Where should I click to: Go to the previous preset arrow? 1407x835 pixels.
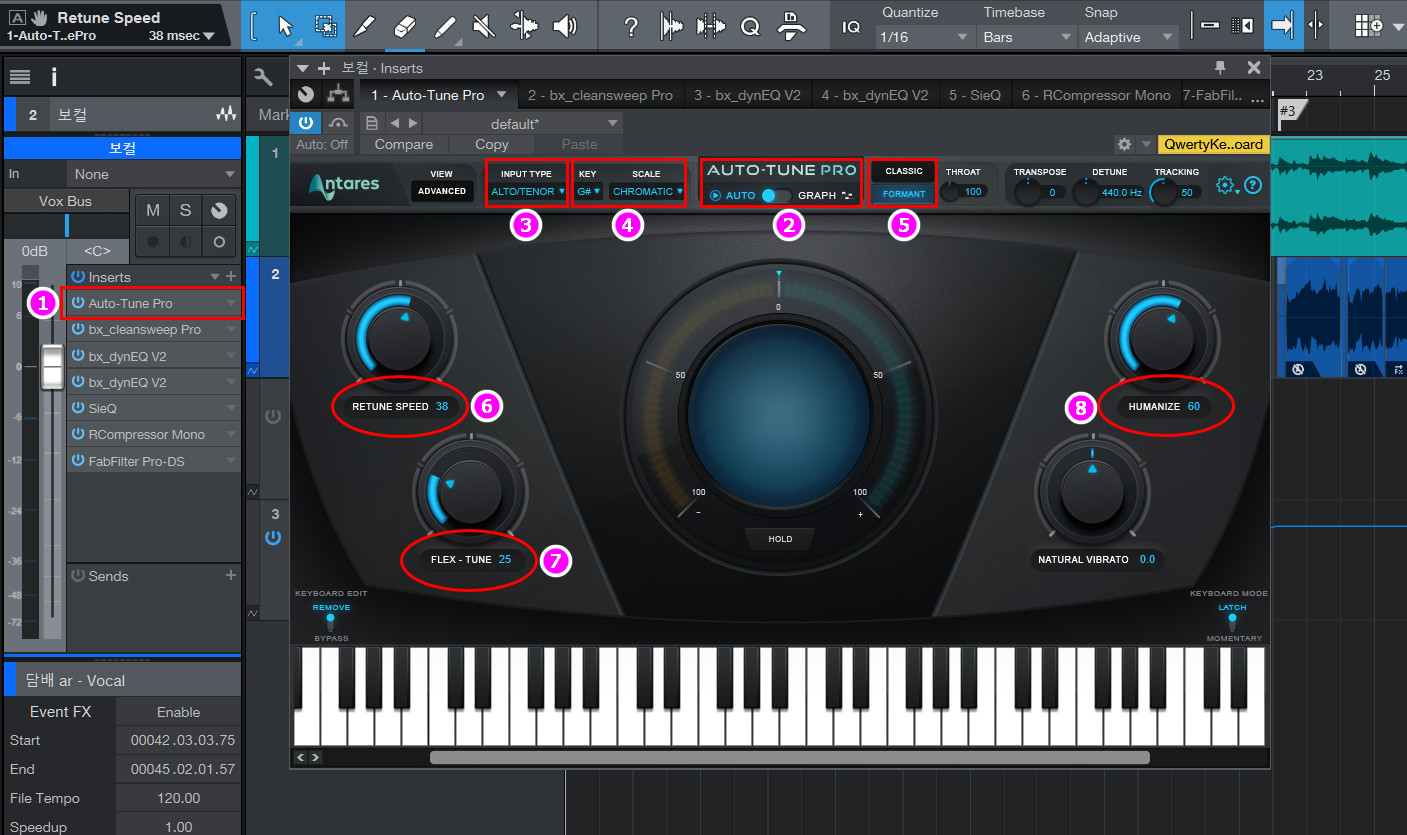pyautogui.click(x=394, y=123)
